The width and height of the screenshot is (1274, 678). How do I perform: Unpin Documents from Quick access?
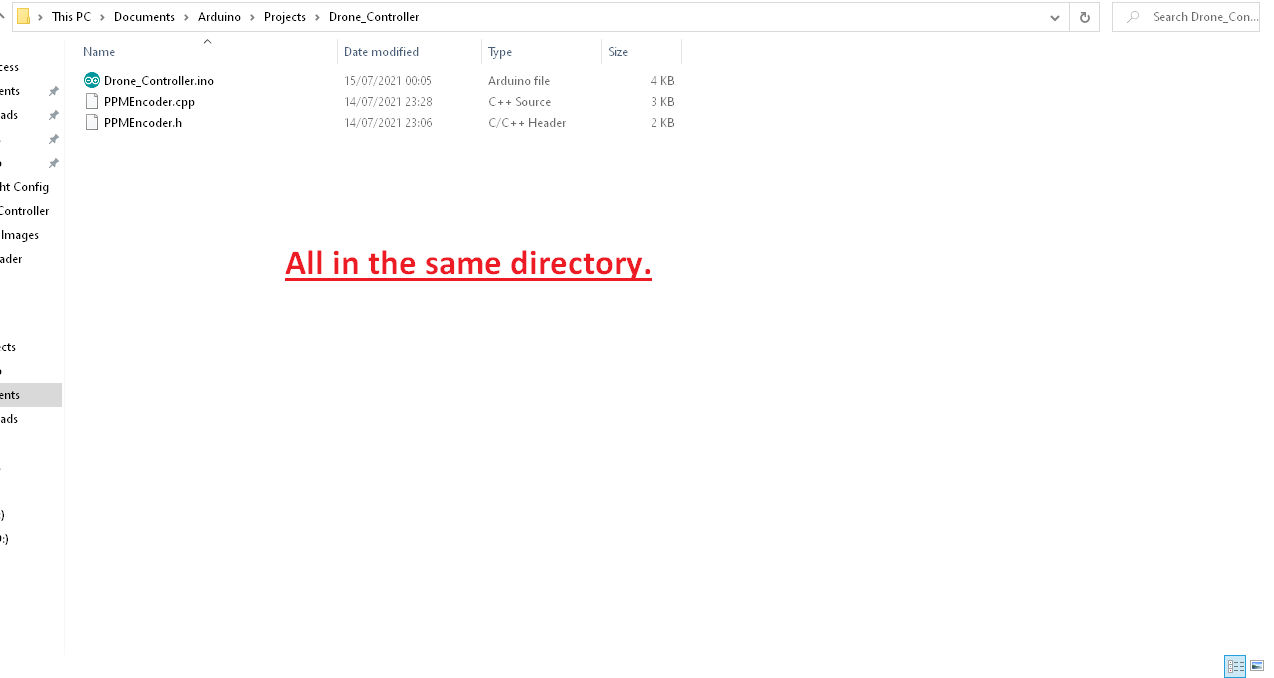(x=54, y=91)
